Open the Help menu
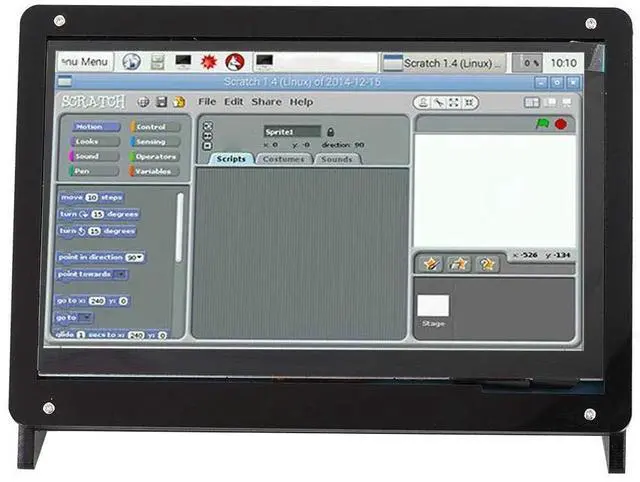Screen dimensions: 640x482 [x=301, y=102]
